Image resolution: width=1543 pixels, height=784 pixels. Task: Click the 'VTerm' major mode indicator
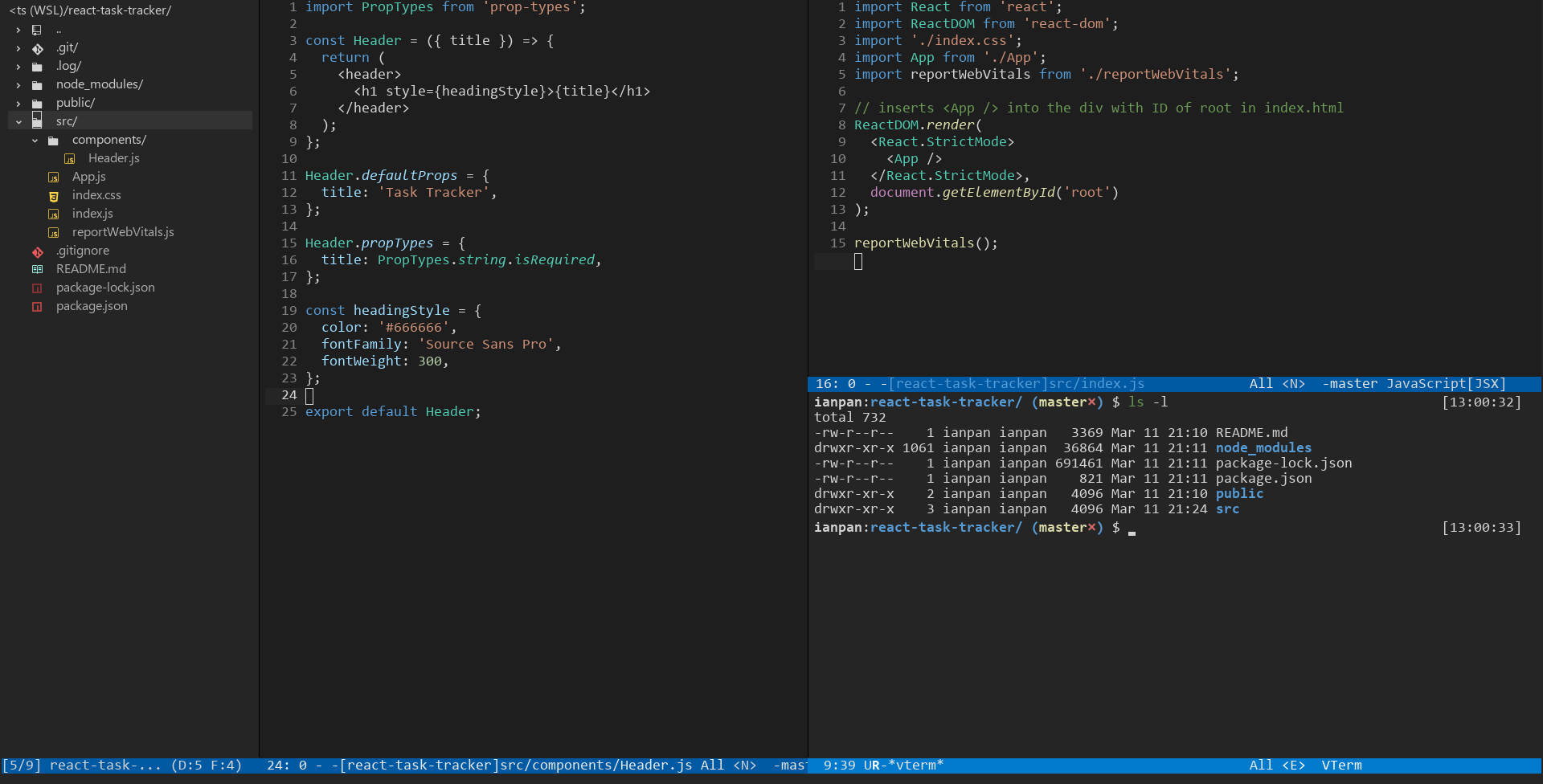1341,766
